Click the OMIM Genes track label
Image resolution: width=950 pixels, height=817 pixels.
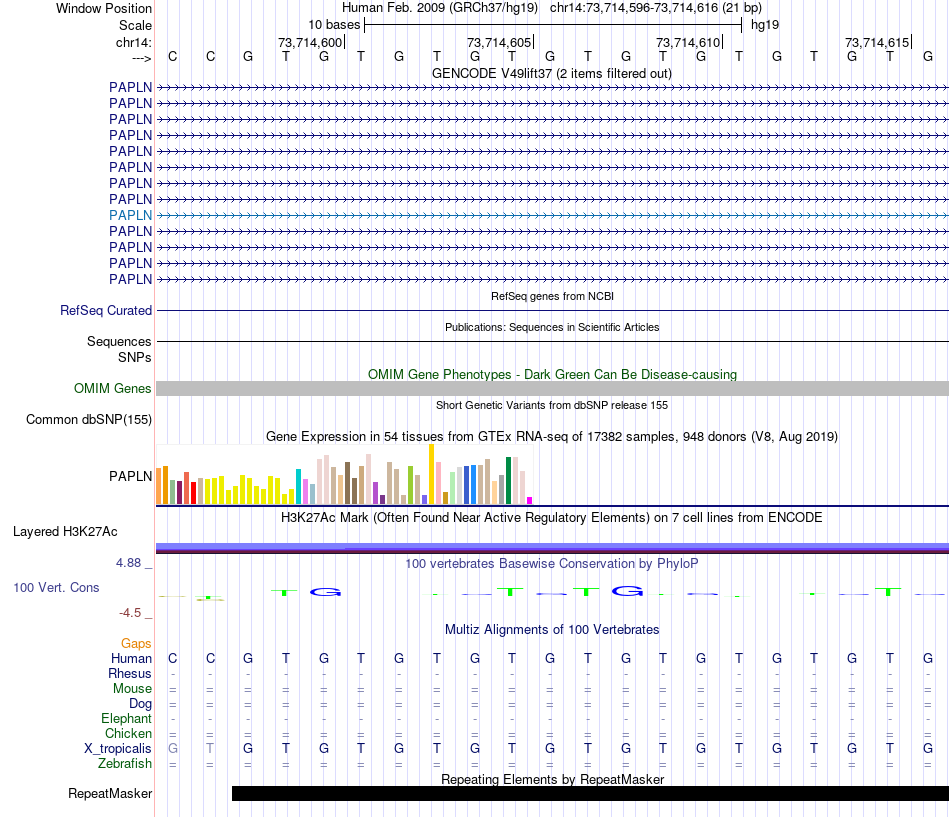pyautogui.click(x=112, y=388)
